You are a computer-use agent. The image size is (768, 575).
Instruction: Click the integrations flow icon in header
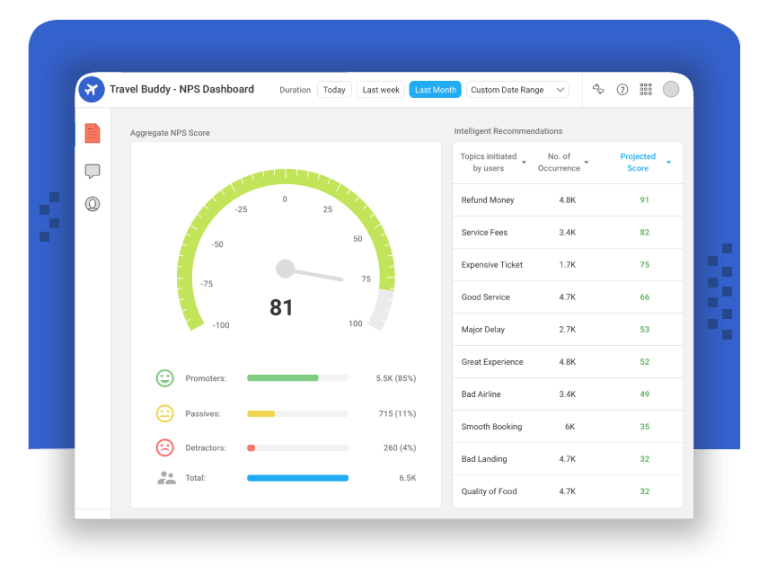(598, 89)
